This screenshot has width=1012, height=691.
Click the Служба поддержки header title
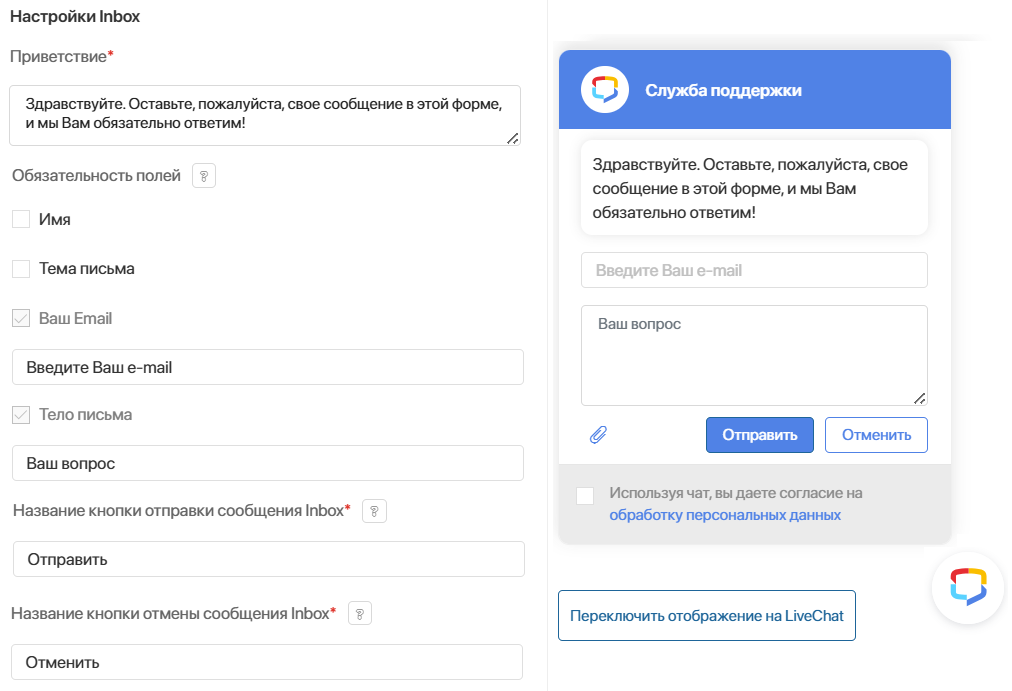[724, 90]
